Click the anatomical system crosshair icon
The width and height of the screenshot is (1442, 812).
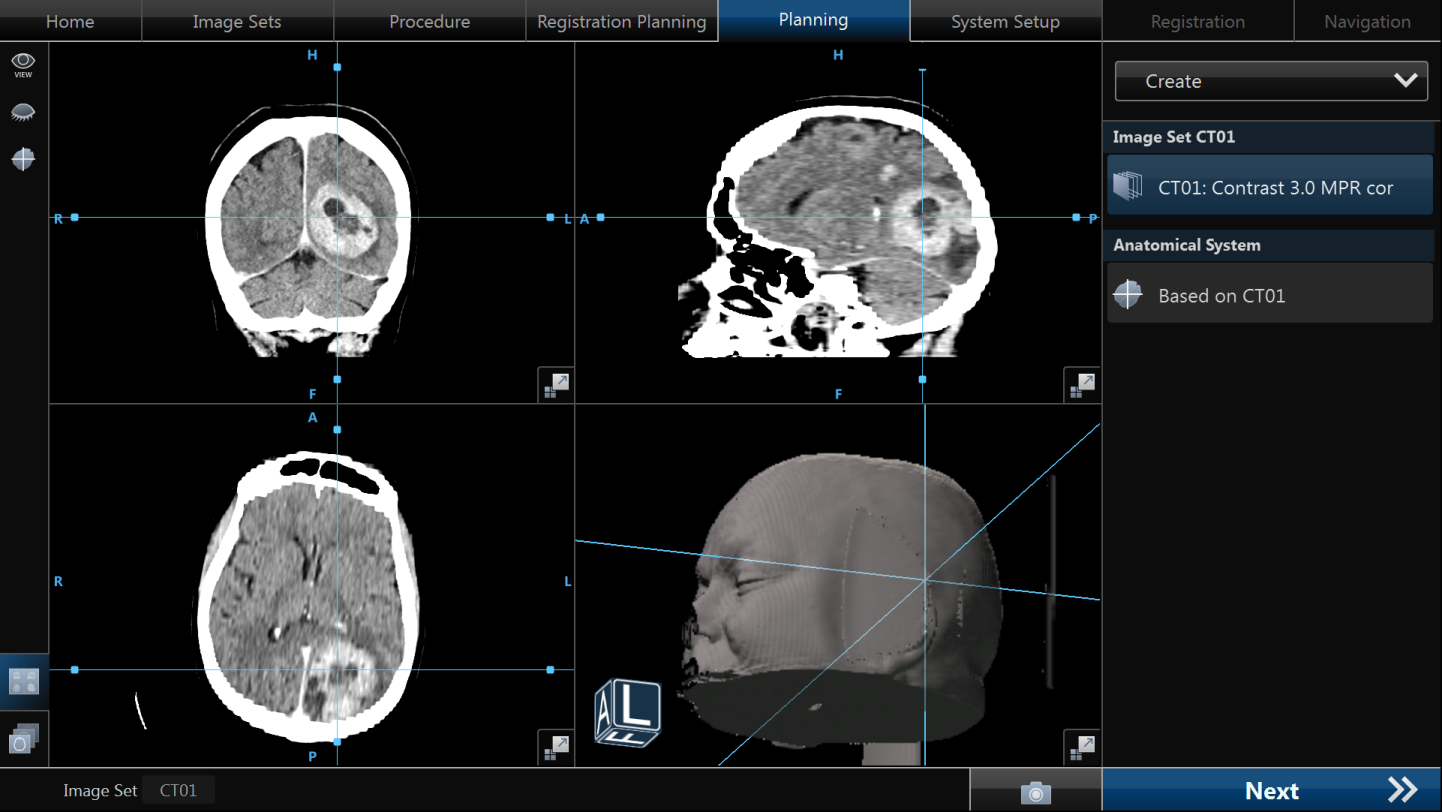click(x=1128, y=295)
